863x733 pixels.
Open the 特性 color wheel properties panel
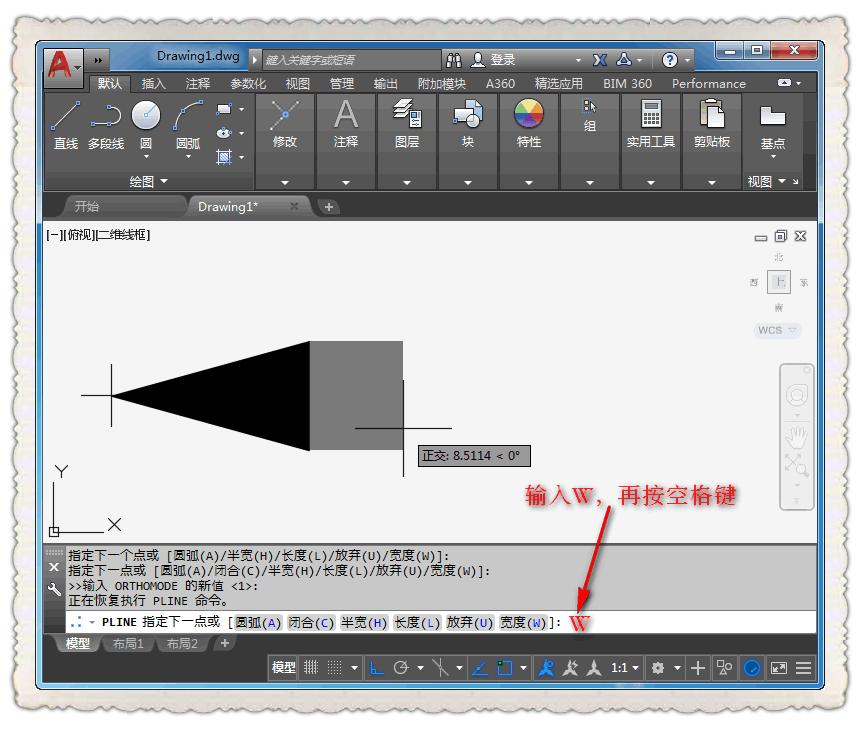(529, 124)
